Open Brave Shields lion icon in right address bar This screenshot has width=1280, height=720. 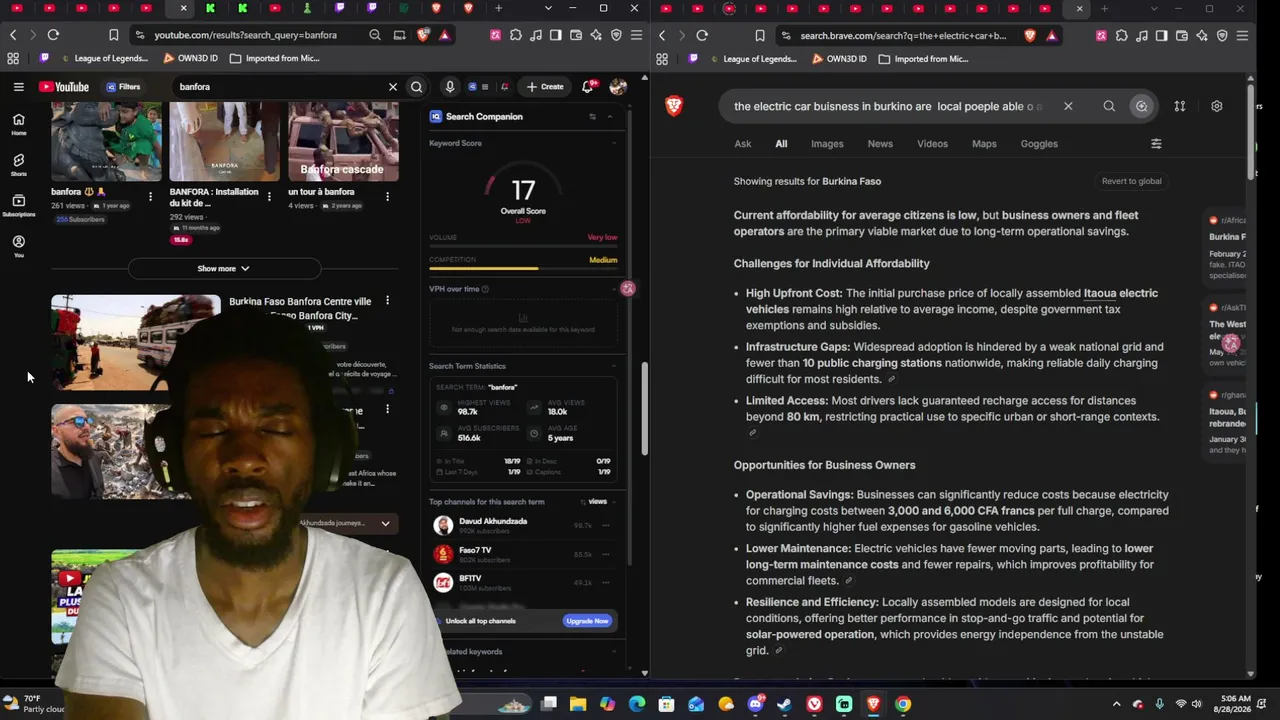pos(1030,36)
